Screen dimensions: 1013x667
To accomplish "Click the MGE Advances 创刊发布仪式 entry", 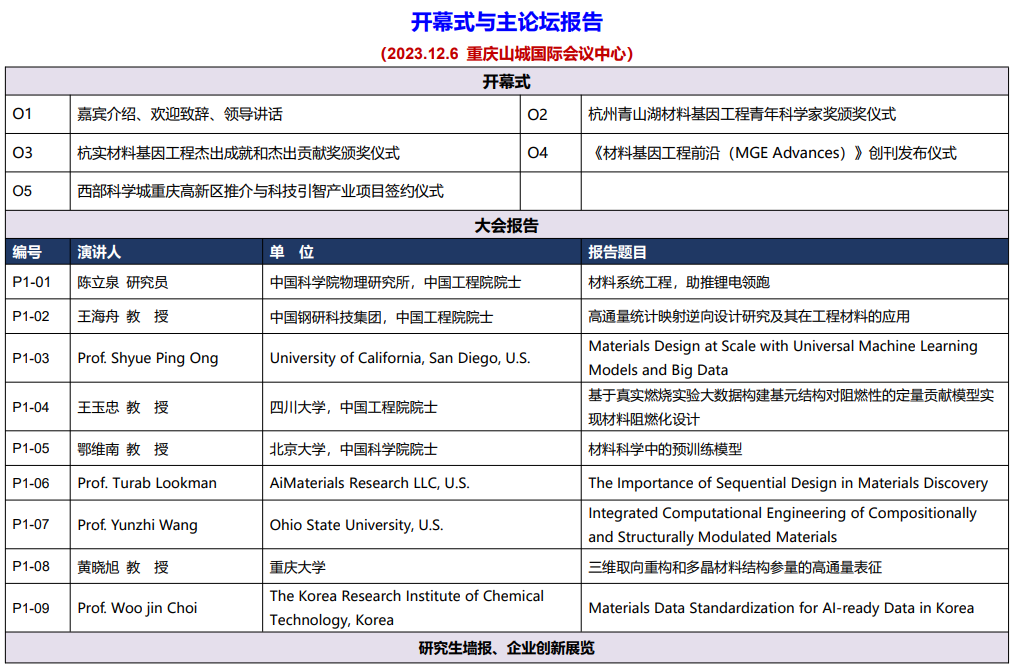I will point(772,153).
